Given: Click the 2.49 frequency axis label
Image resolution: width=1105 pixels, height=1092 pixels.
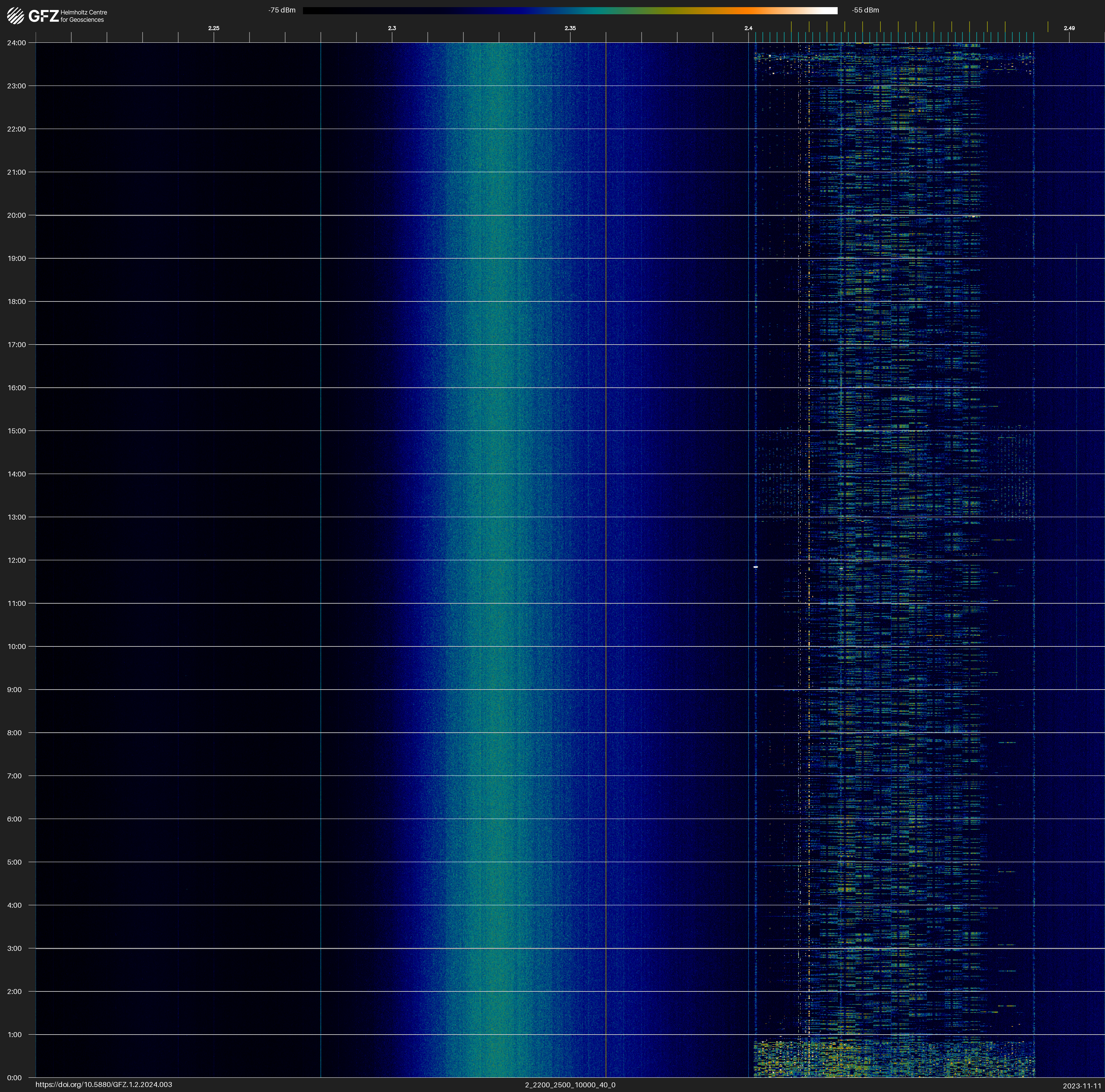Looking at the screenshot, I should click(x=1069, y=28).
